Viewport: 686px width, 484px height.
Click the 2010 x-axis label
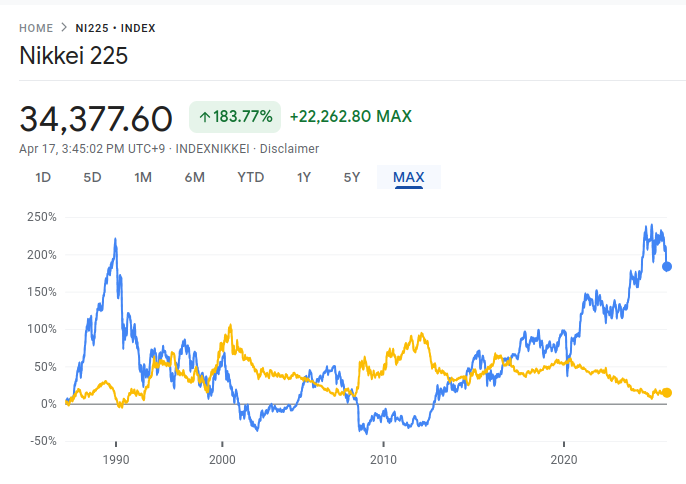point(383,460)
